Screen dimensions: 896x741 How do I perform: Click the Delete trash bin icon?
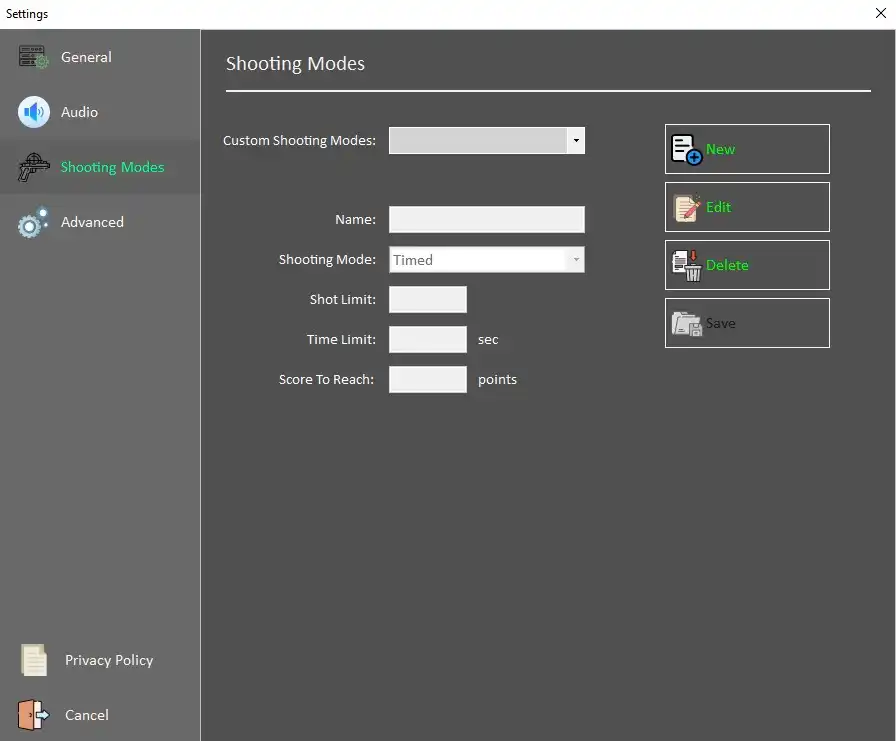[x=686, y=265]
